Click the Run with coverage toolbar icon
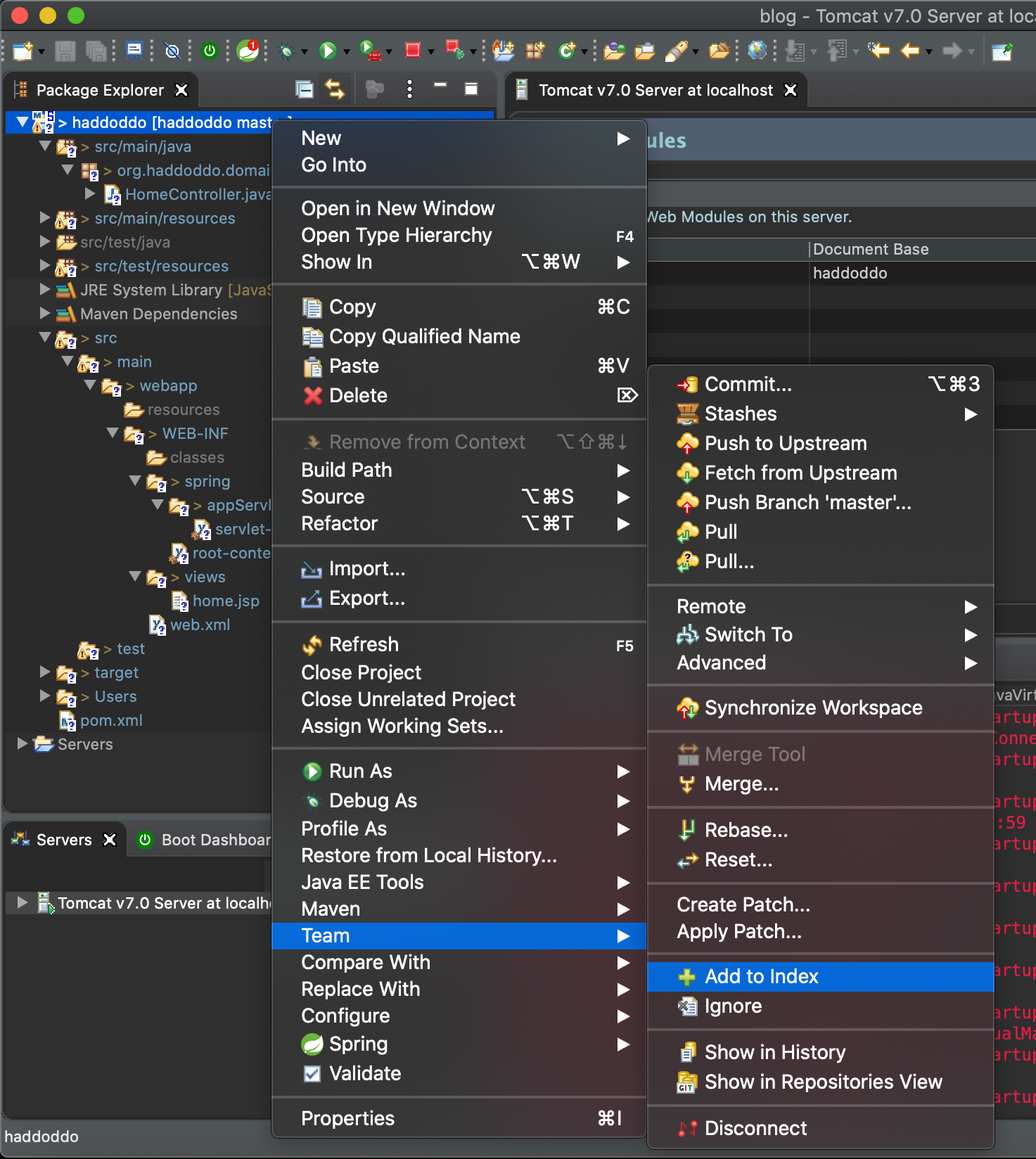Viewport: 1036px width, 1159px height. [369, 51]
